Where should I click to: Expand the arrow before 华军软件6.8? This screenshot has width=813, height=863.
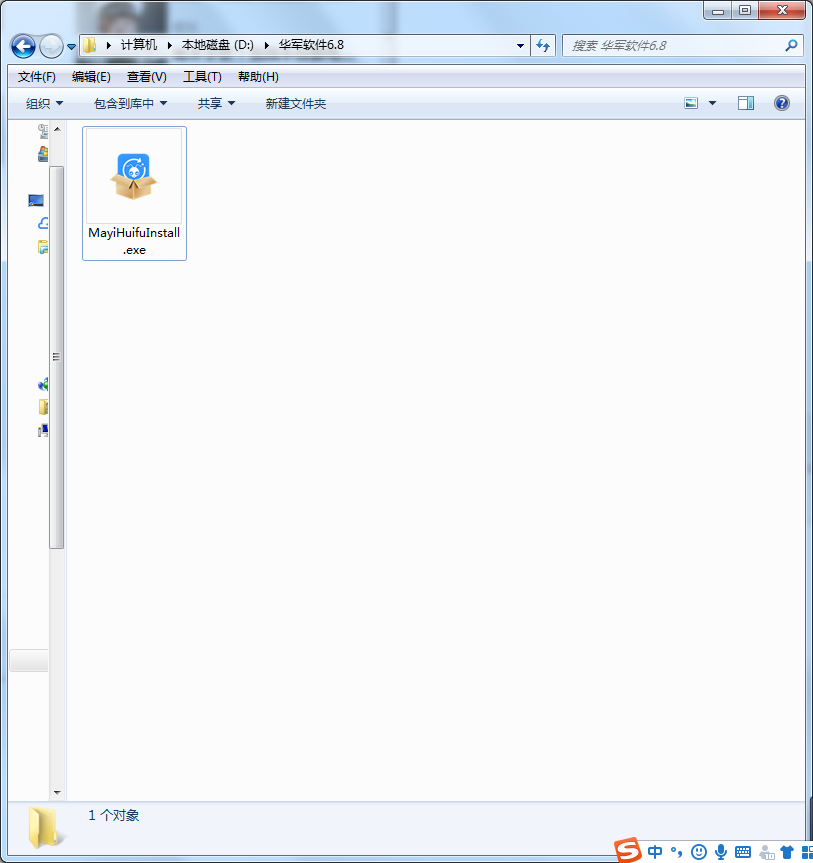[x=267, y=45]
